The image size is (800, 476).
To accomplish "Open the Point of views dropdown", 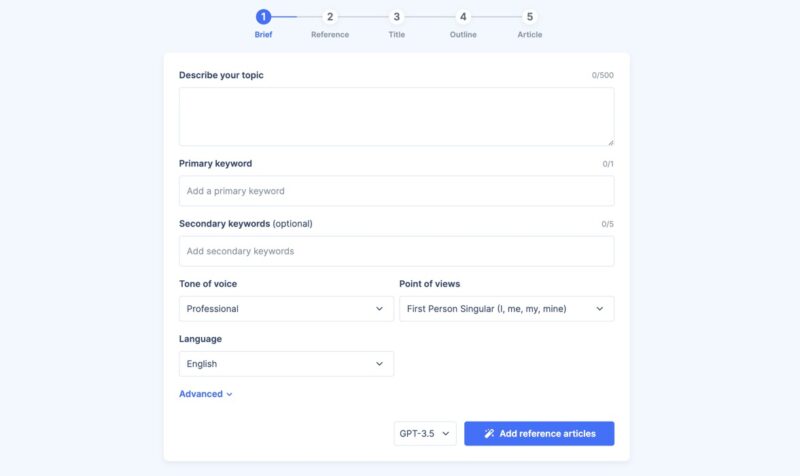I will click(x=506, y=309).
